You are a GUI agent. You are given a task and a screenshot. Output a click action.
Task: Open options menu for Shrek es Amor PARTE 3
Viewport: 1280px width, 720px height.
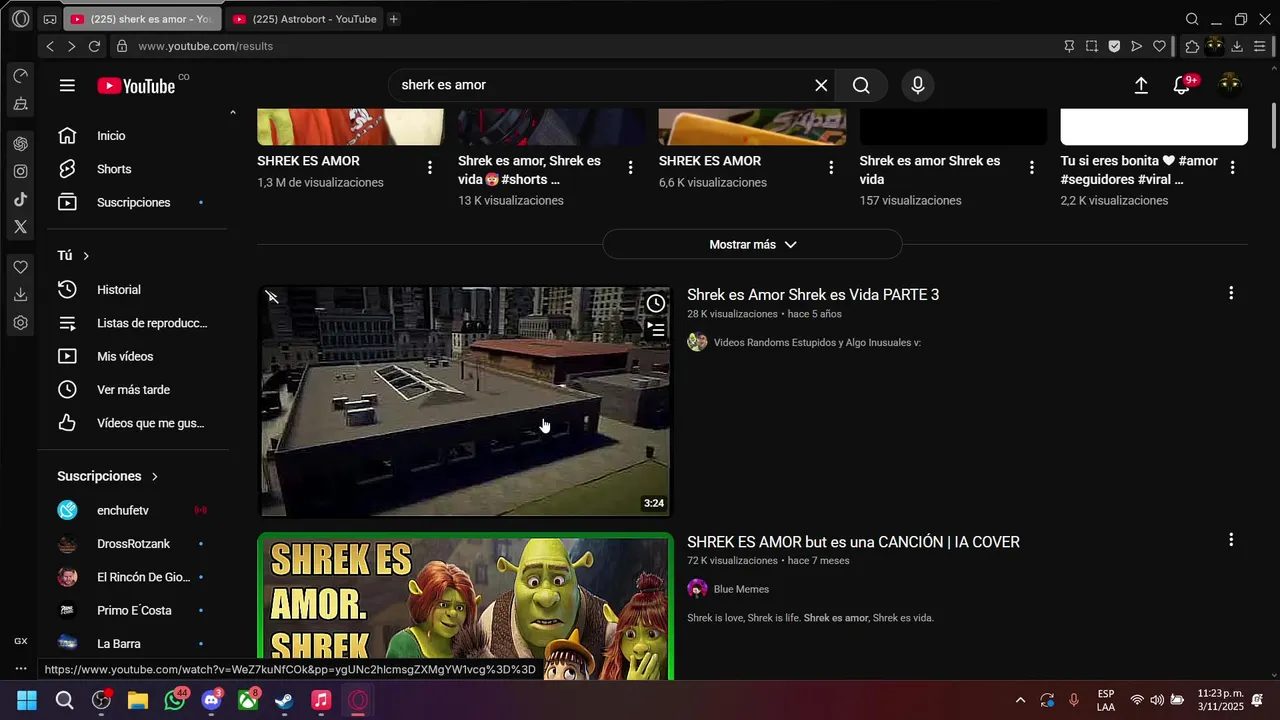click(1231, 293)
